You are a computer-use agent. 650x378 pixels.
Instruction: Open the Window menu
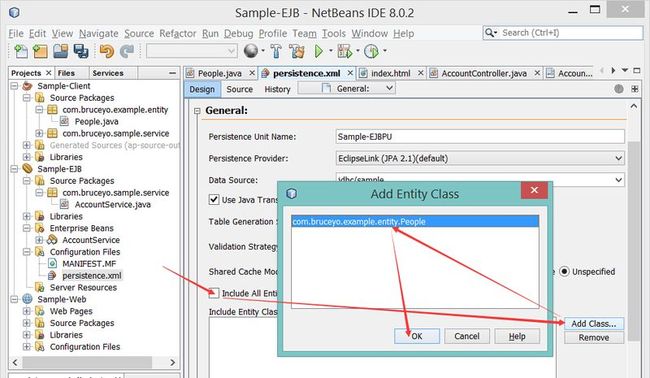click(x=369, y=34)
